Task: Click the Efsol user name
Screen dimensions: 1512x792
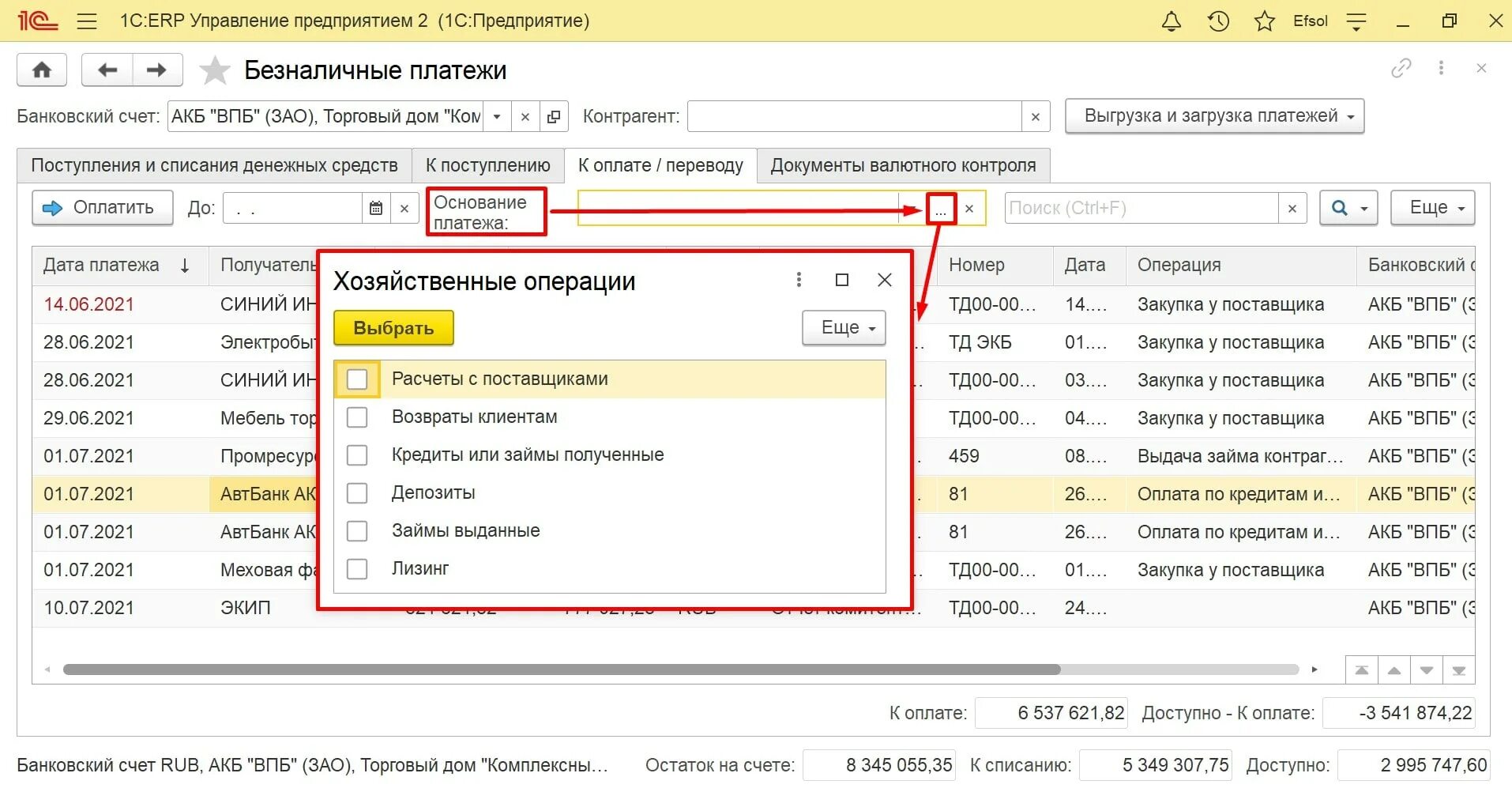Action: (1310, 21)
